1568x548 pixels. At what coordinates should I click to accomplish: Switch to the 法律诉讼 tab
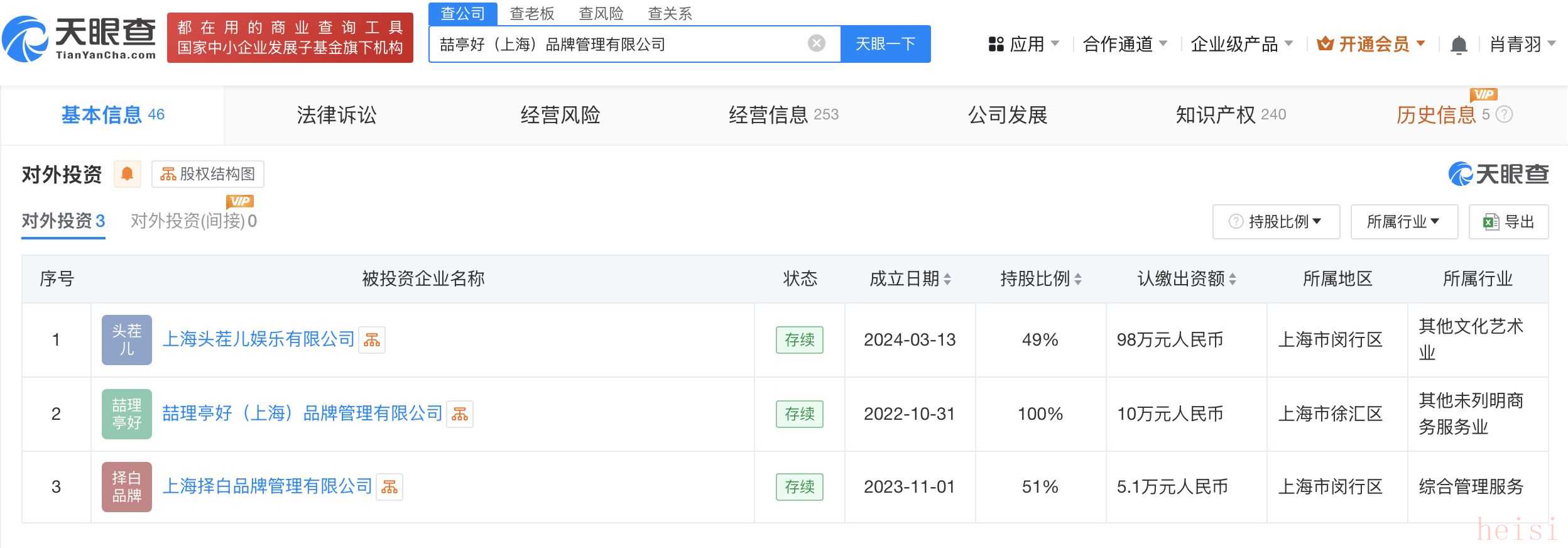click(337, 115)
